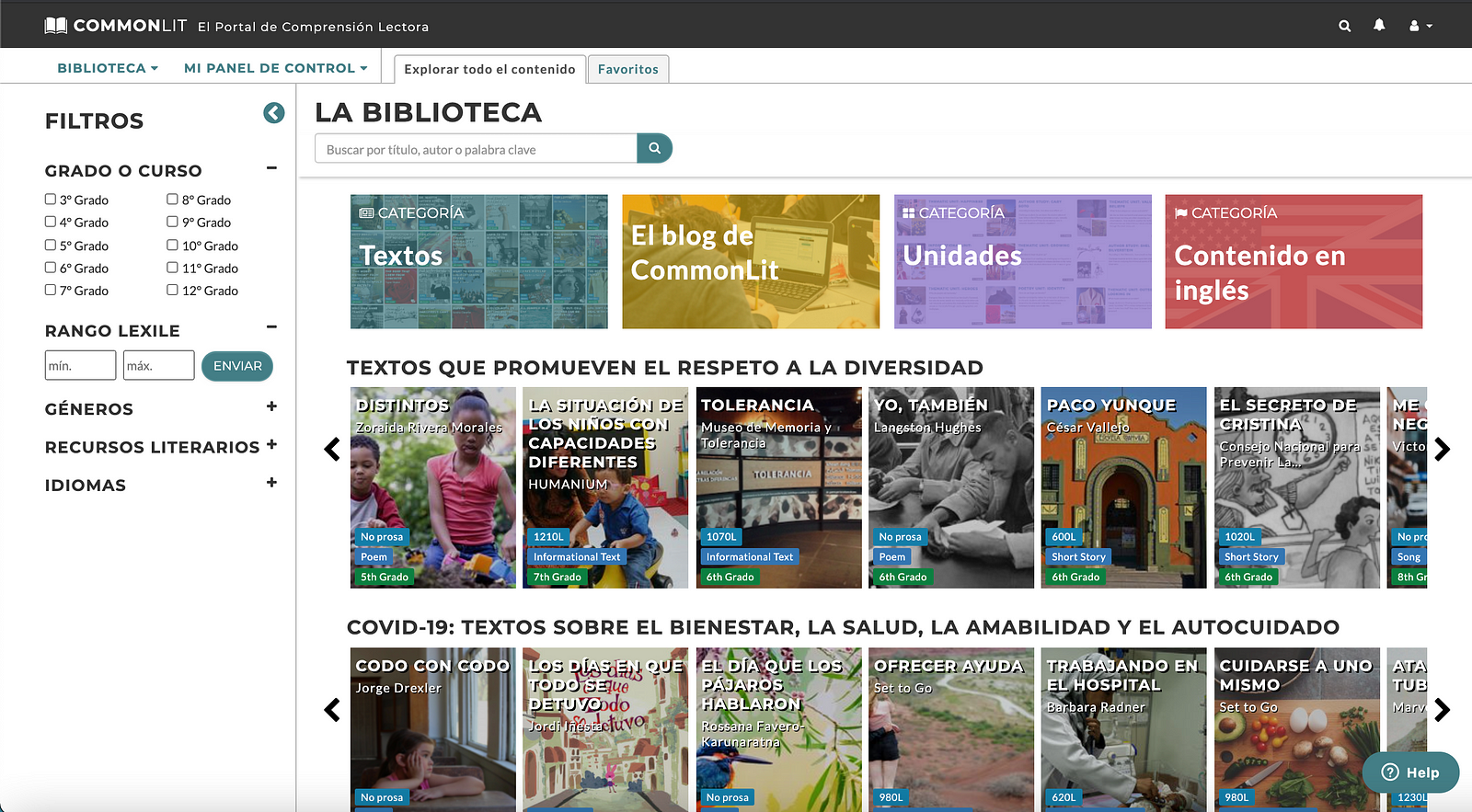This screenshot has height=812, width=1472.
Task: Check the 12° Grado filter
Action: pos(172,290)
